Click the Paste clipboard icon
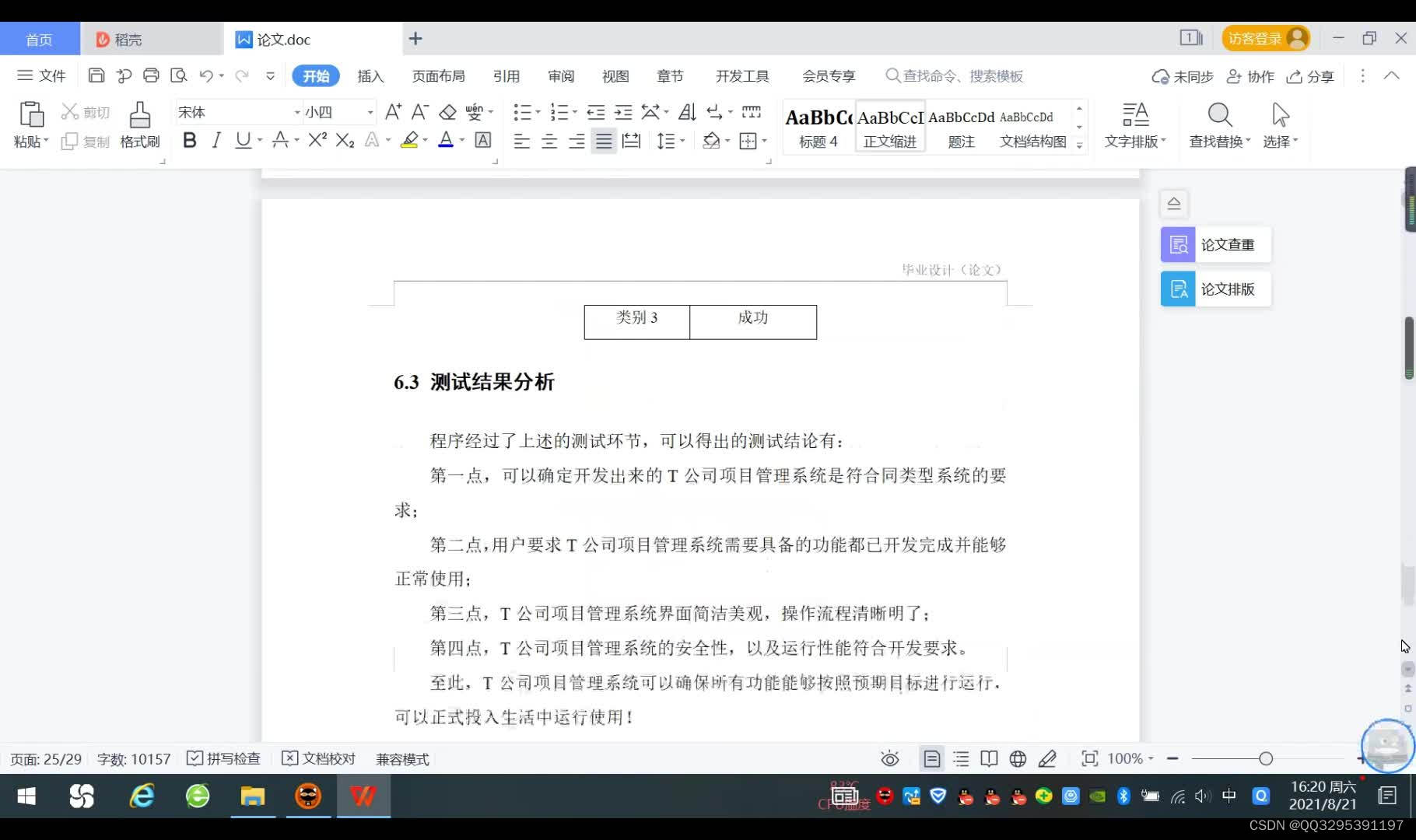Screen dimensions: 1416x840 coord(31,114)
